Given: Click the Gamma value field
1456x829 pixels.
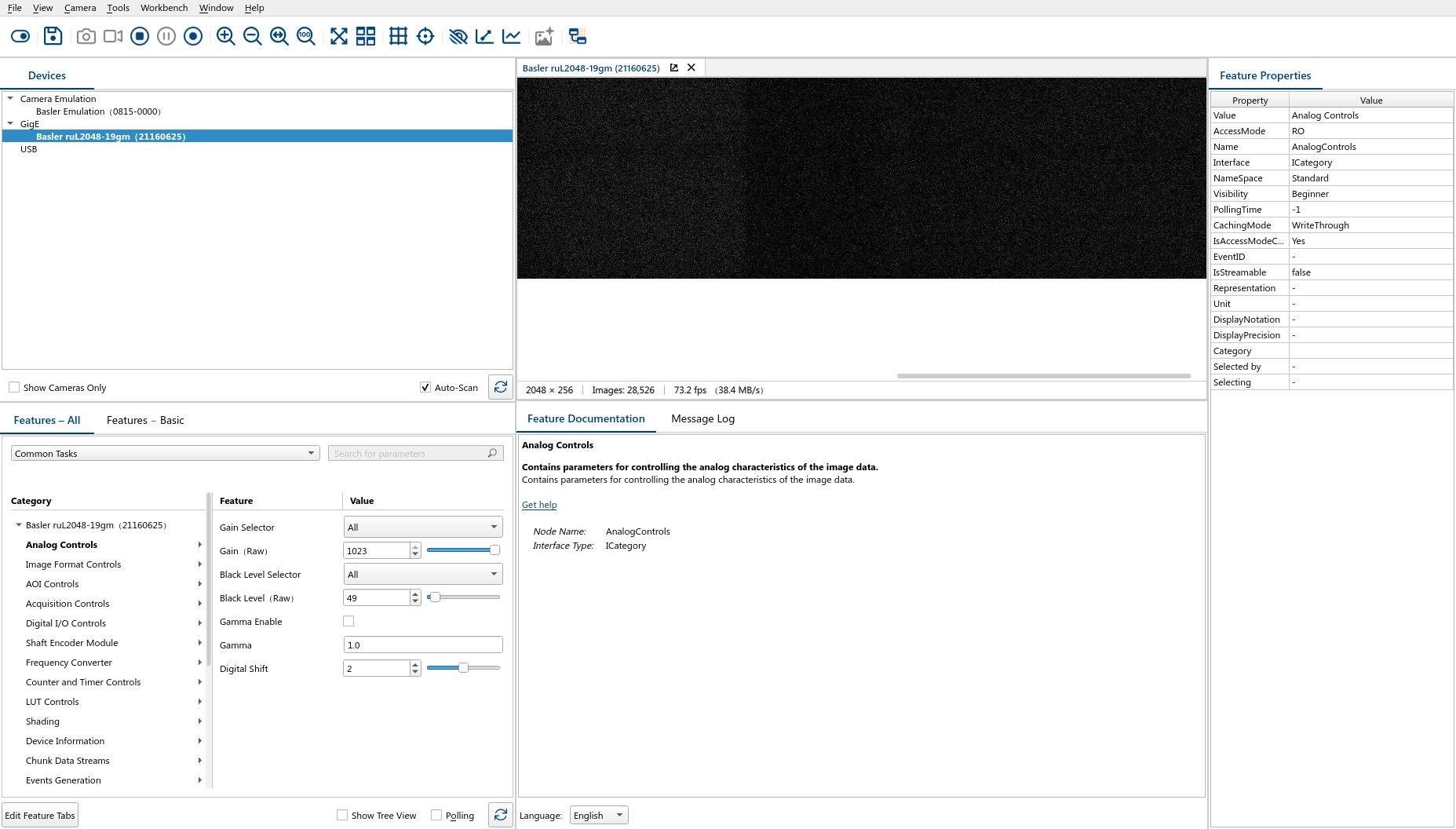Looking at the screenshot, I should pyautogui.click(x=423, y=645).
